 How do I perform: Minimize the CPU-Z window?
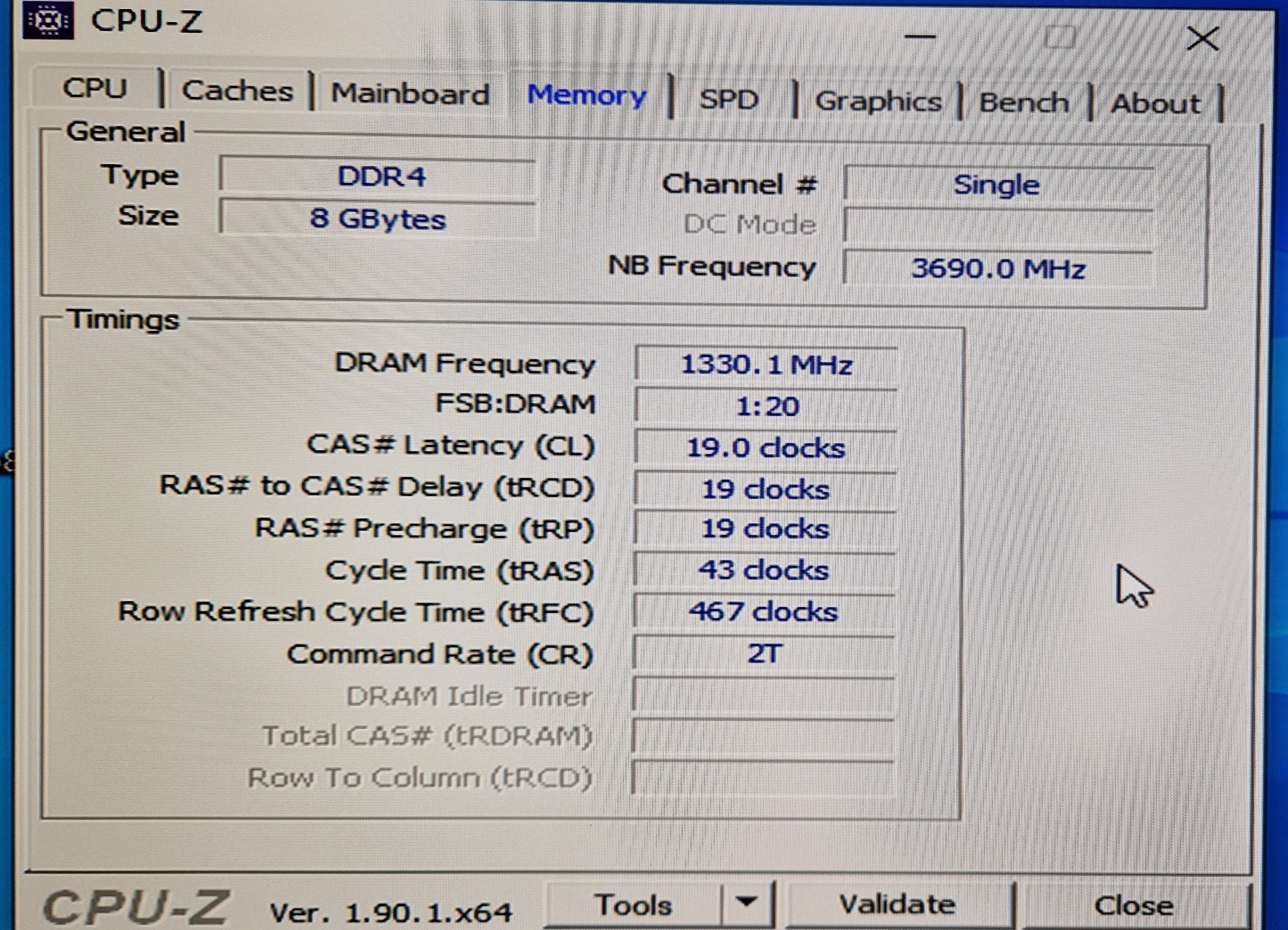920,37
